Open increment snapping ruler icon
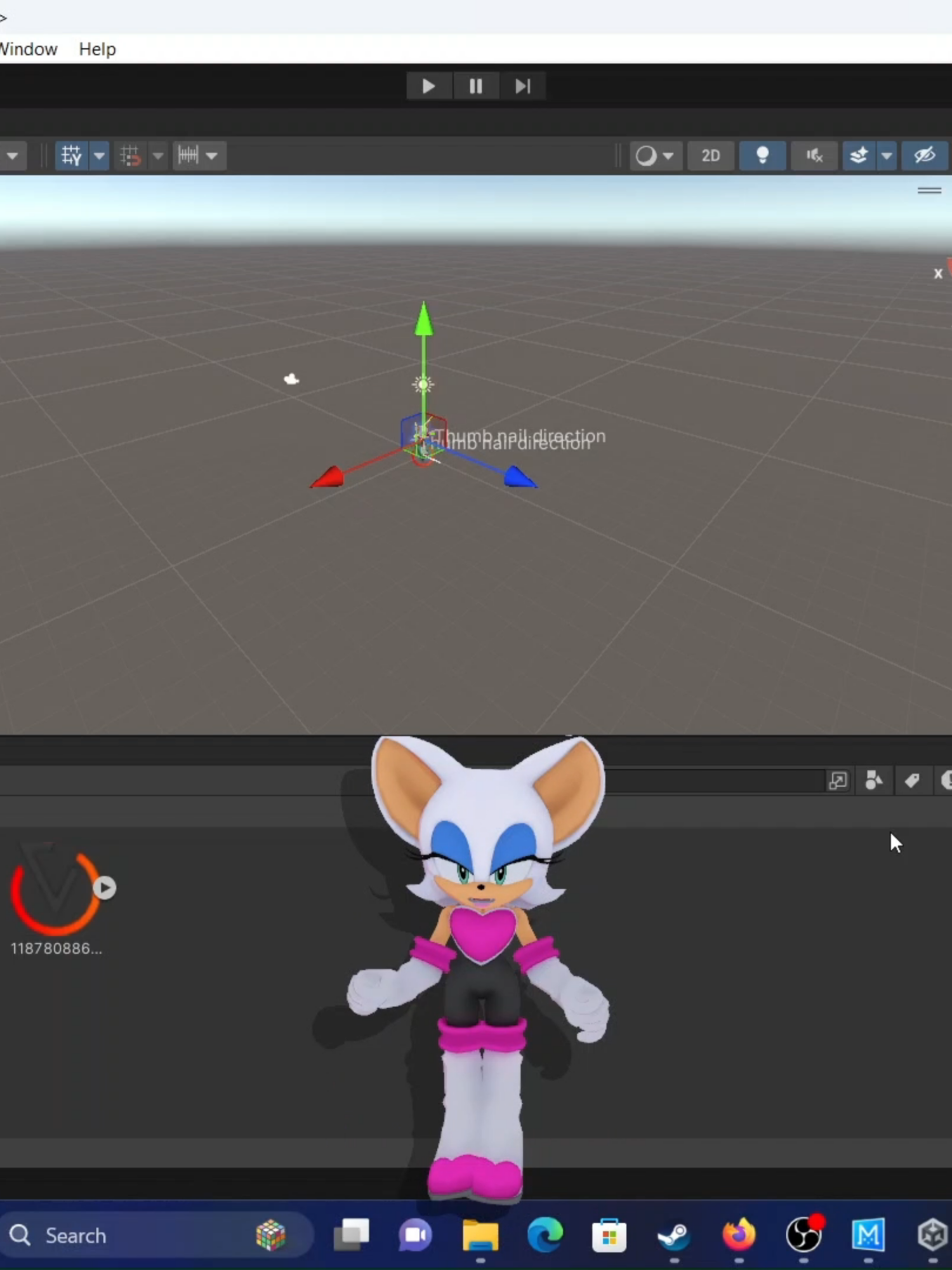952x1270 pixels. point(188,156)
